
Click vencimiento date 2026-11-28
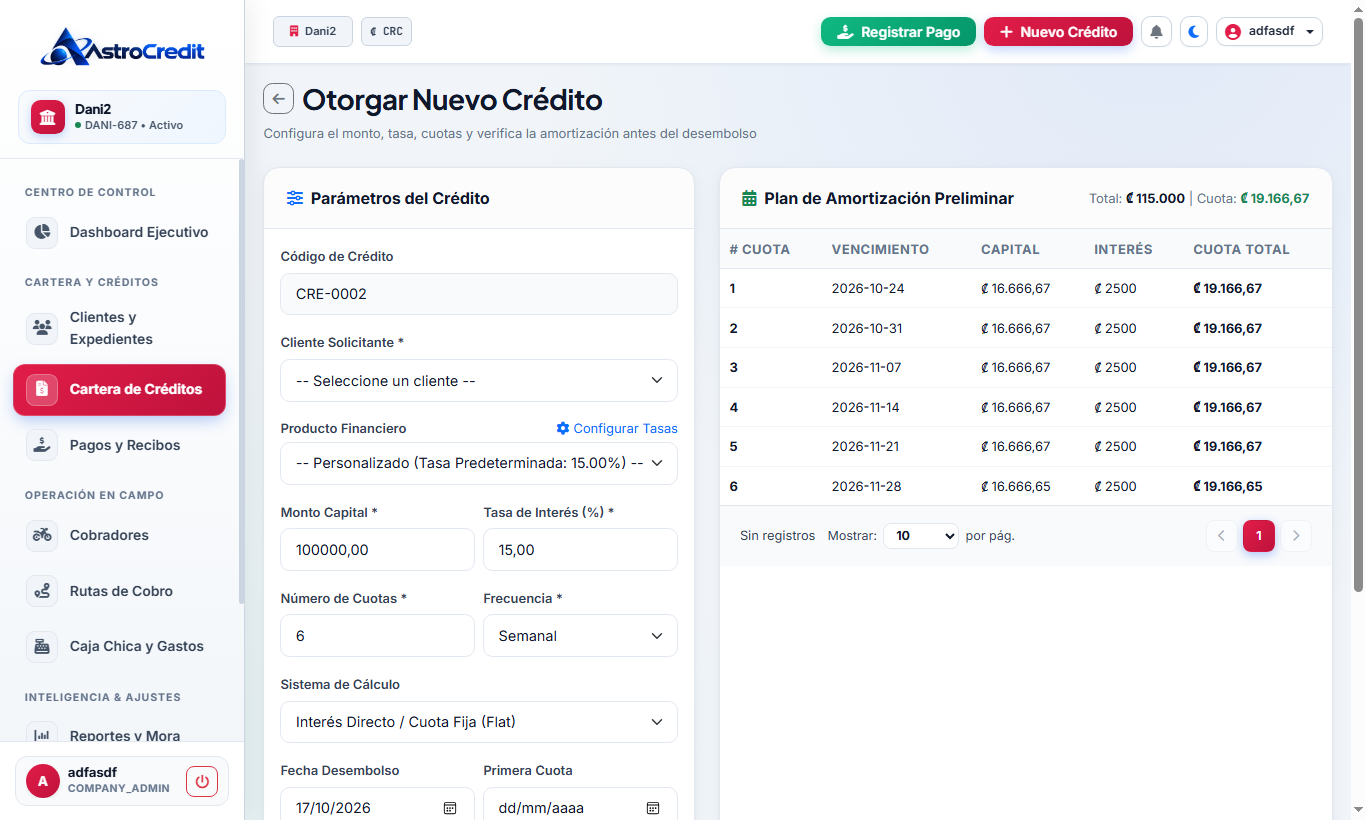point(868,486)
